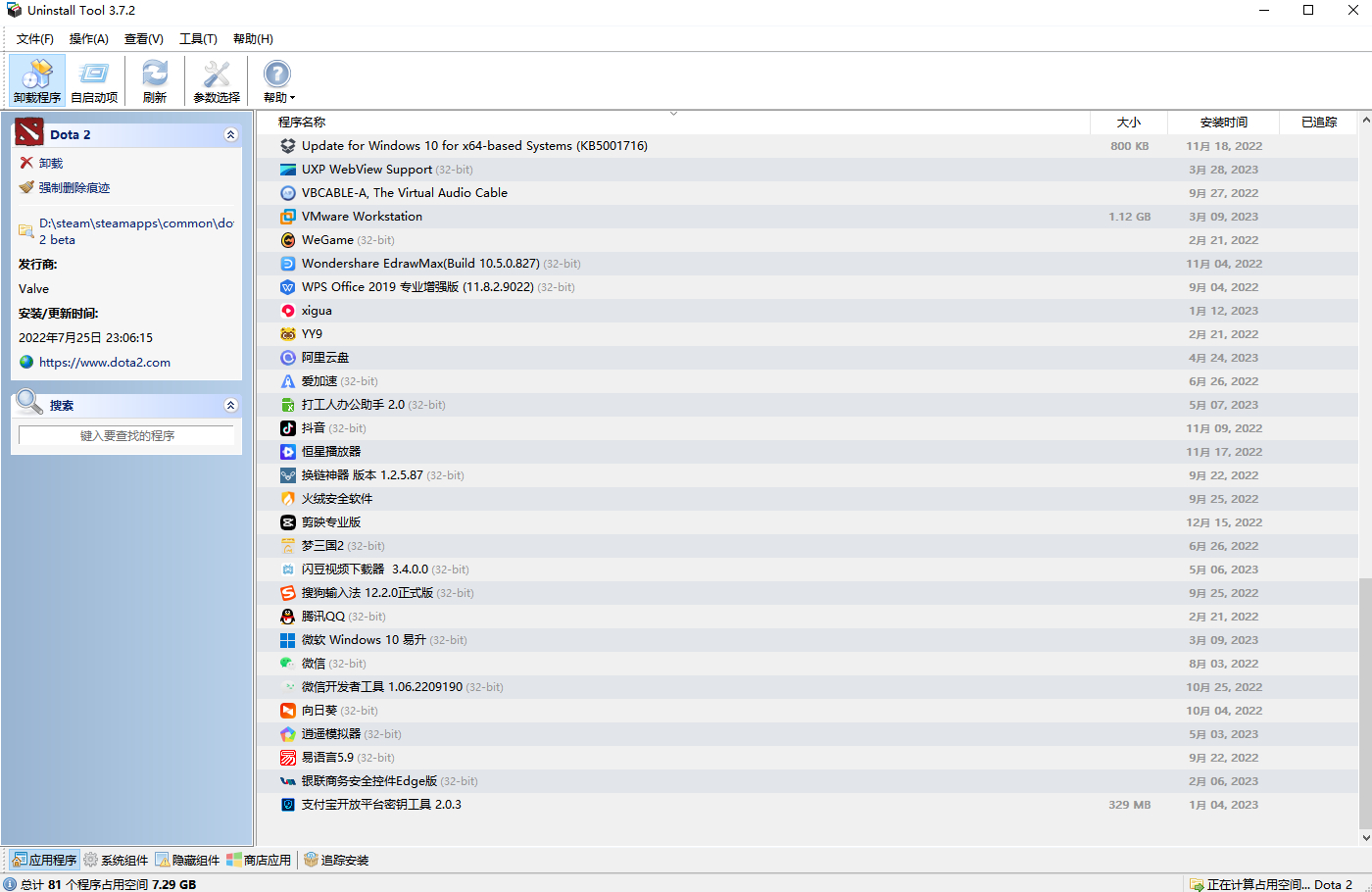Click the info icon in status bar
Image resolution: width=1372 pixels, height=892 pixels.
[11, 884]
